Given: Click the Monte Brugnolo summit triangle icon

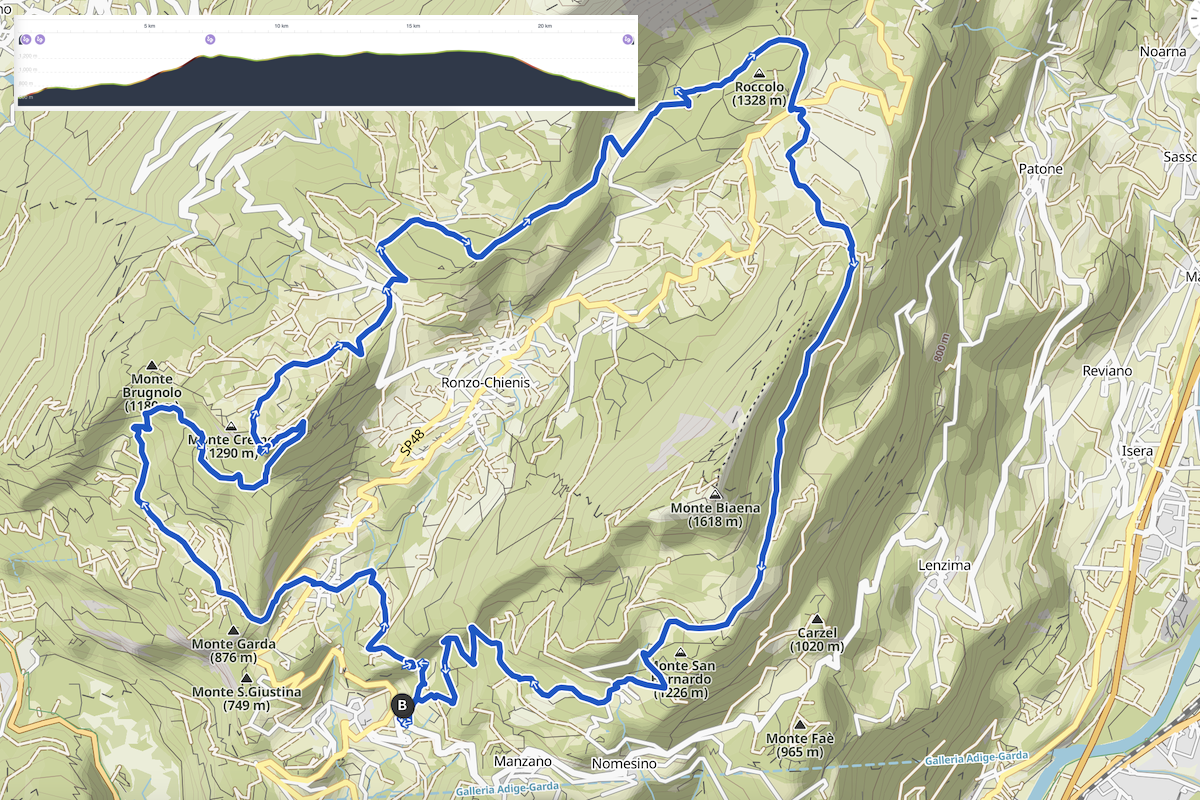Looking at the screenshot, I should [x=152, y=366].
